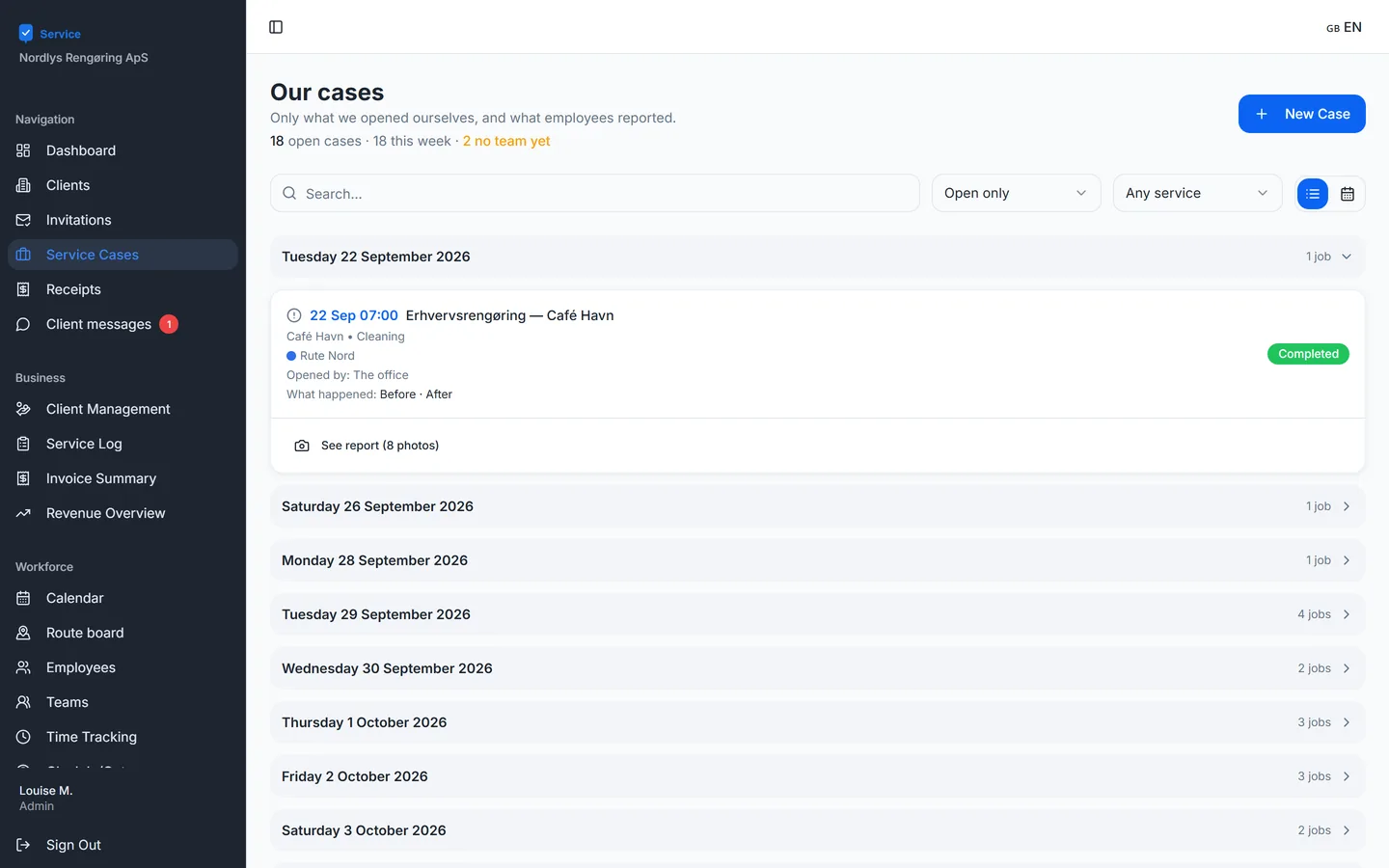Switch to calendar view icon
Viewport: 1389px width, 868px height.
[1348, 194]
